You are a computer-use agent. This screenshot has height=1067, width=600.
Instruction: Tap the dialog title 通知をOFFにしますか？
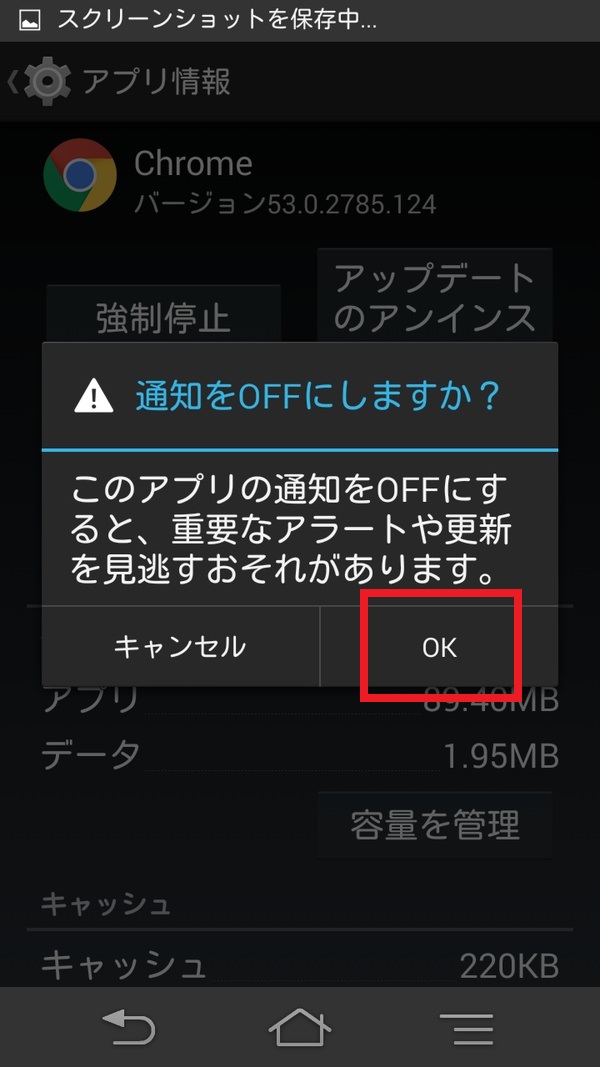tap(318, 396)
